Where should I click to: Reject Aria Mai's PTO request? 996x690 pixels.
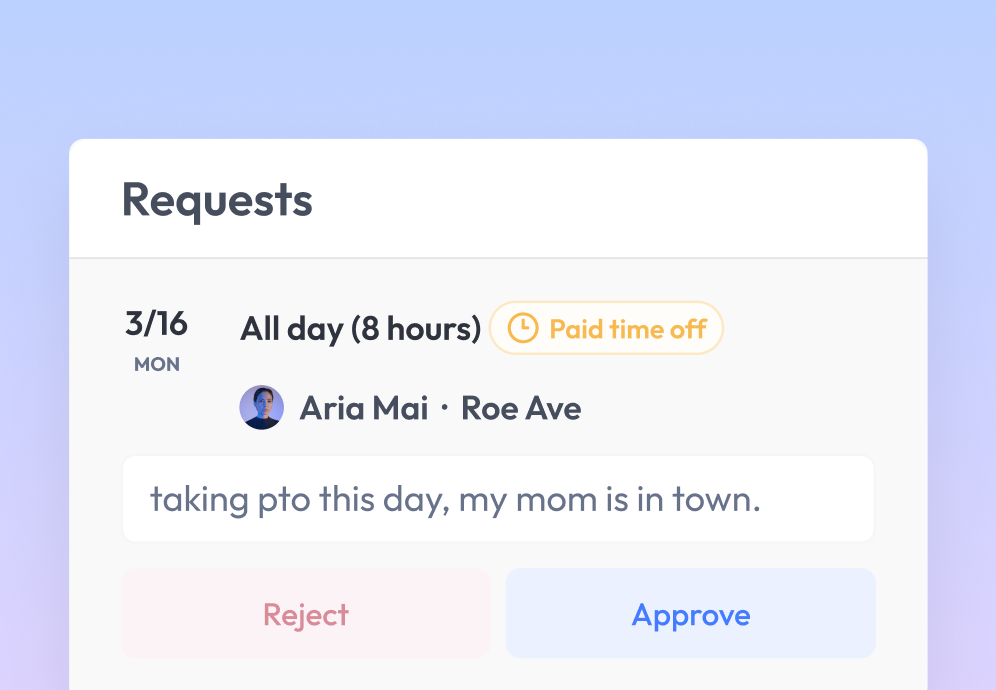click(306, 614)
